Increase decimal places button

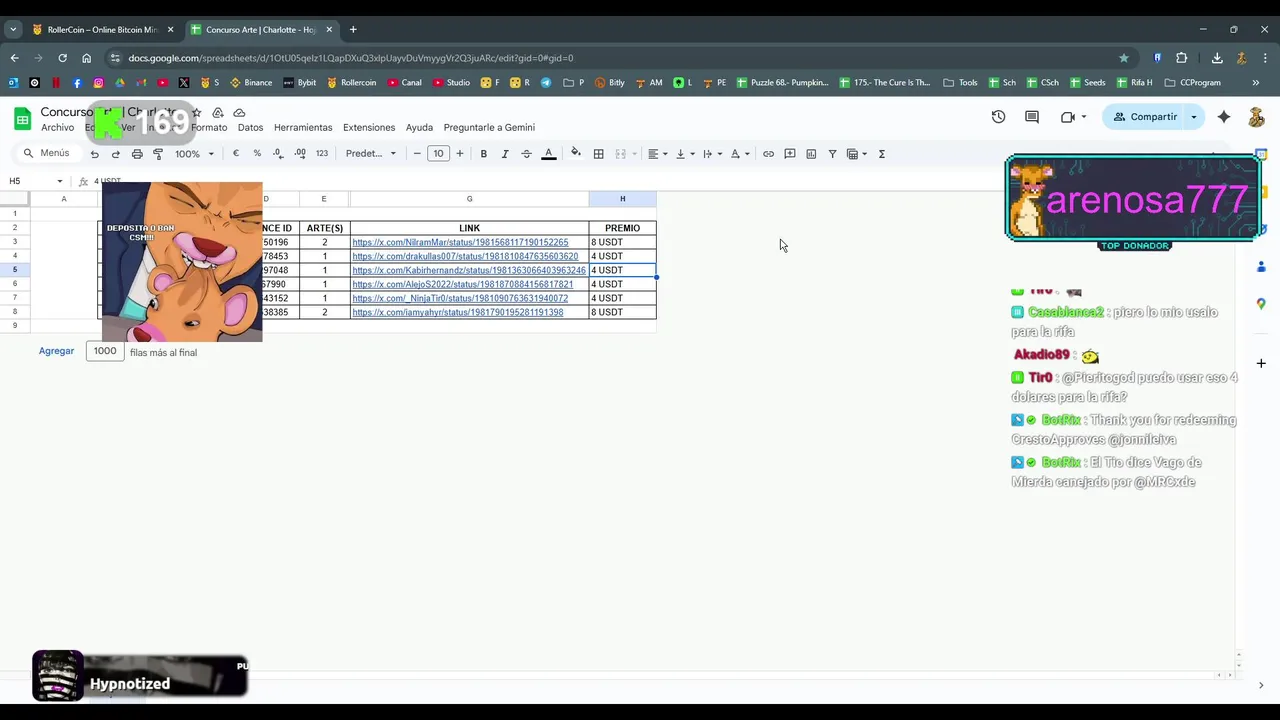(300, 154)
